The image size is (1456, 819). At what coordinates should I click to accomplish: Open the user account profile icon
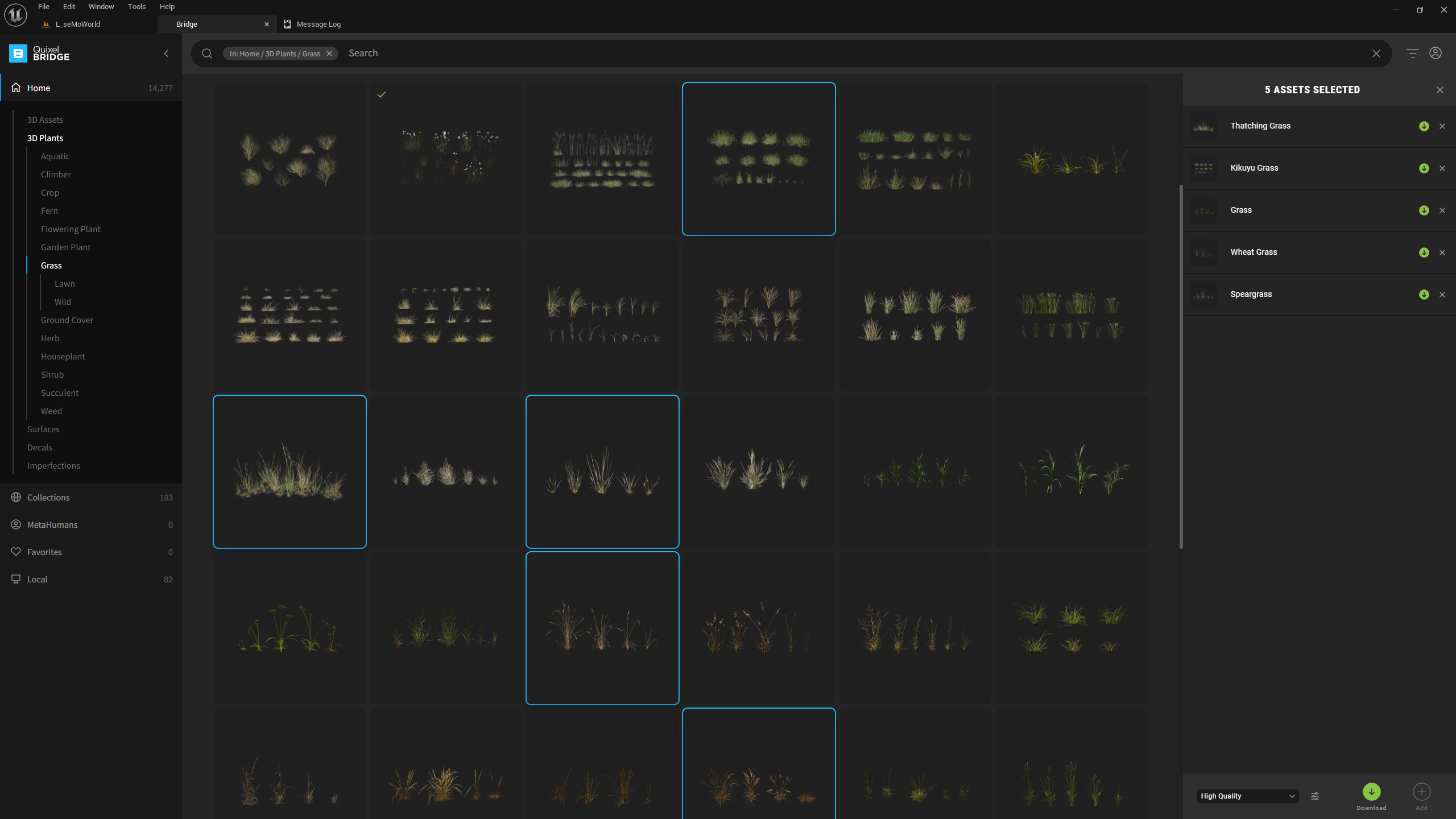(1436, 53)
